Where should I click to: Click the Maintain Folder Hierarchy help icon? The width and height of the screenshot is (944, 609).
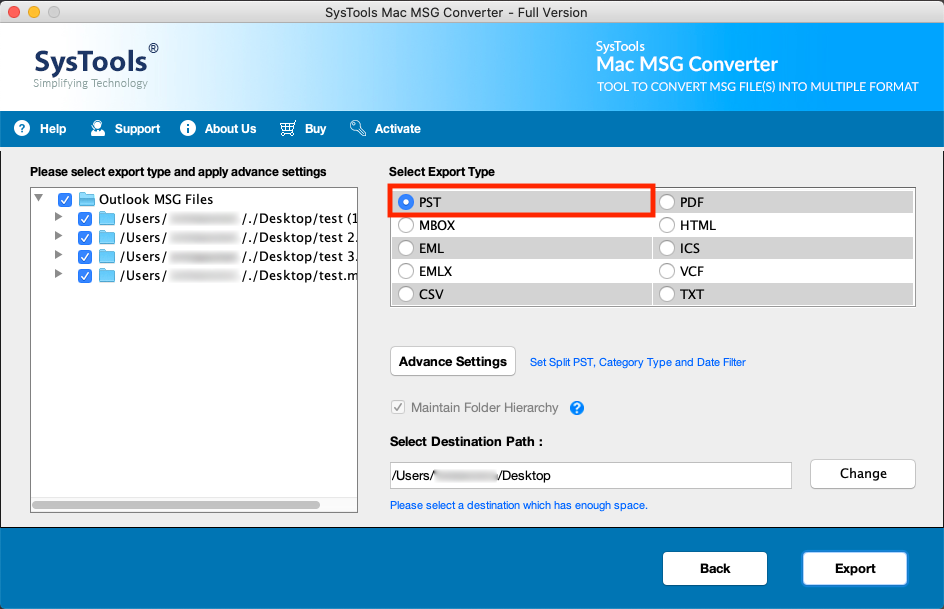577,408
